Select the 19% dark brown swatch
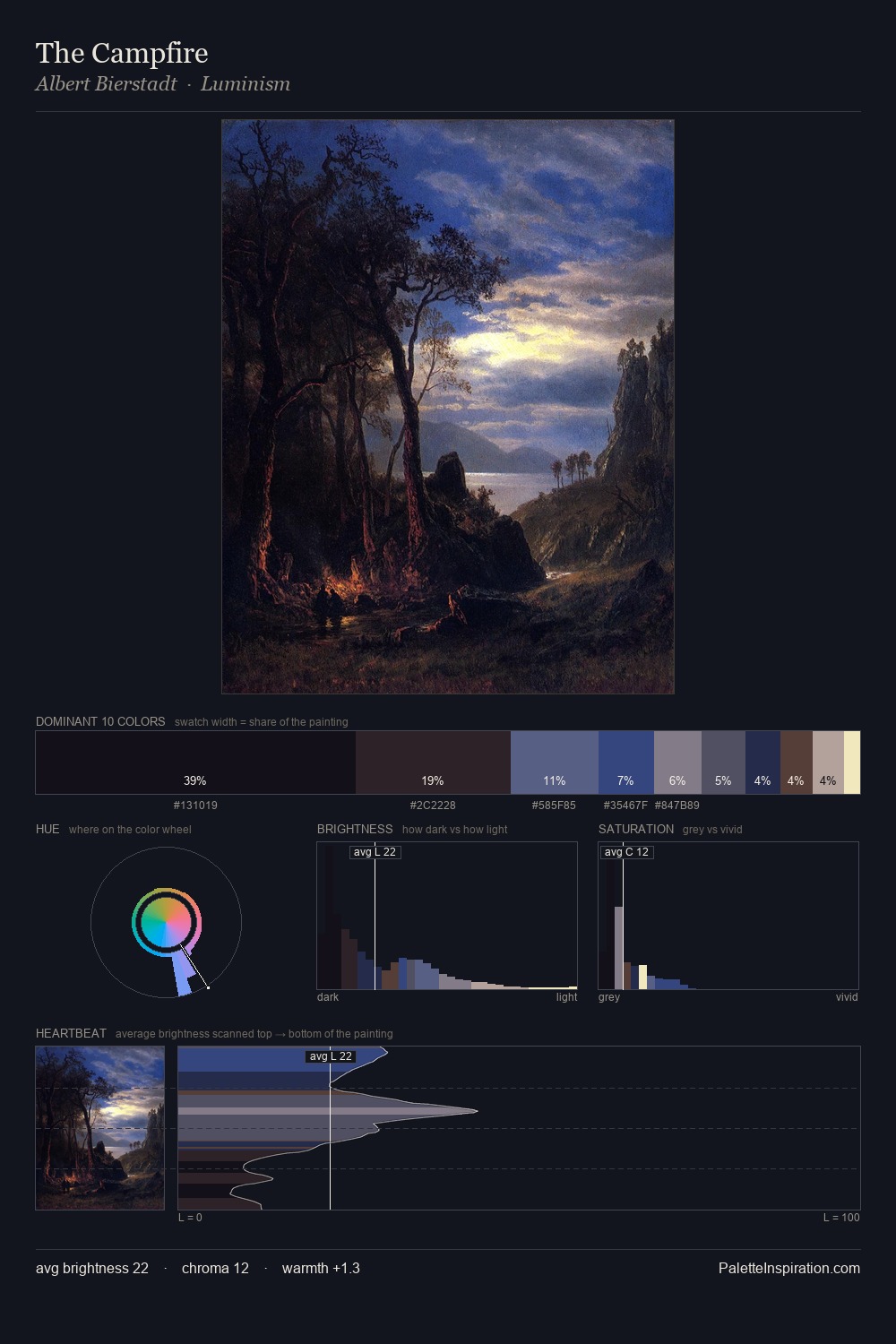The image size is (896, 1344). point(433,762)
